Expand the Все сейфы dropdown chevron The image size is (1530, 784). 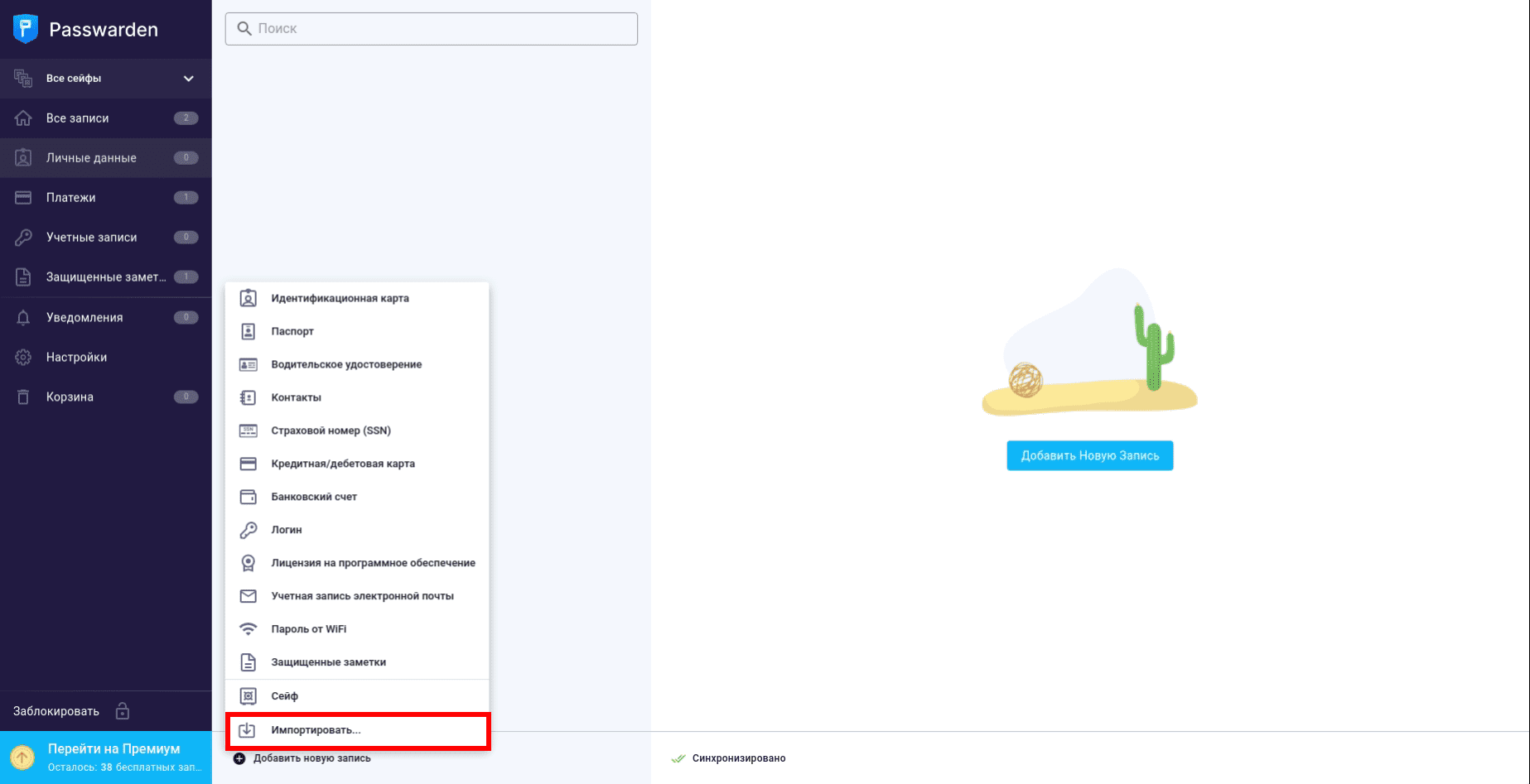(x=189, y=79)
